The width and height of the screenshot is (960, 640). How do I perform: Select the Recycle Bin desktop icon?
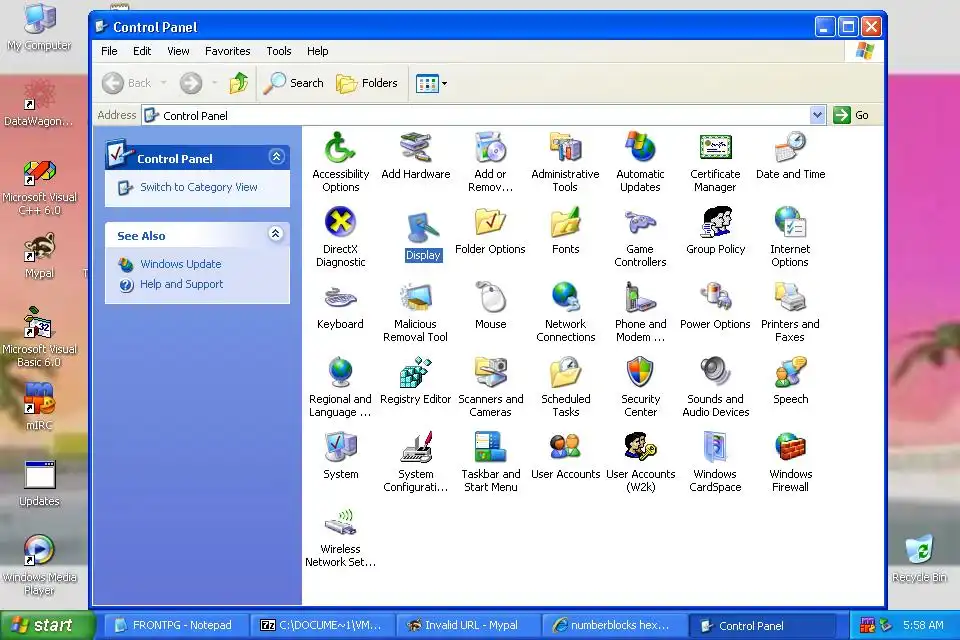coord(920,558)
